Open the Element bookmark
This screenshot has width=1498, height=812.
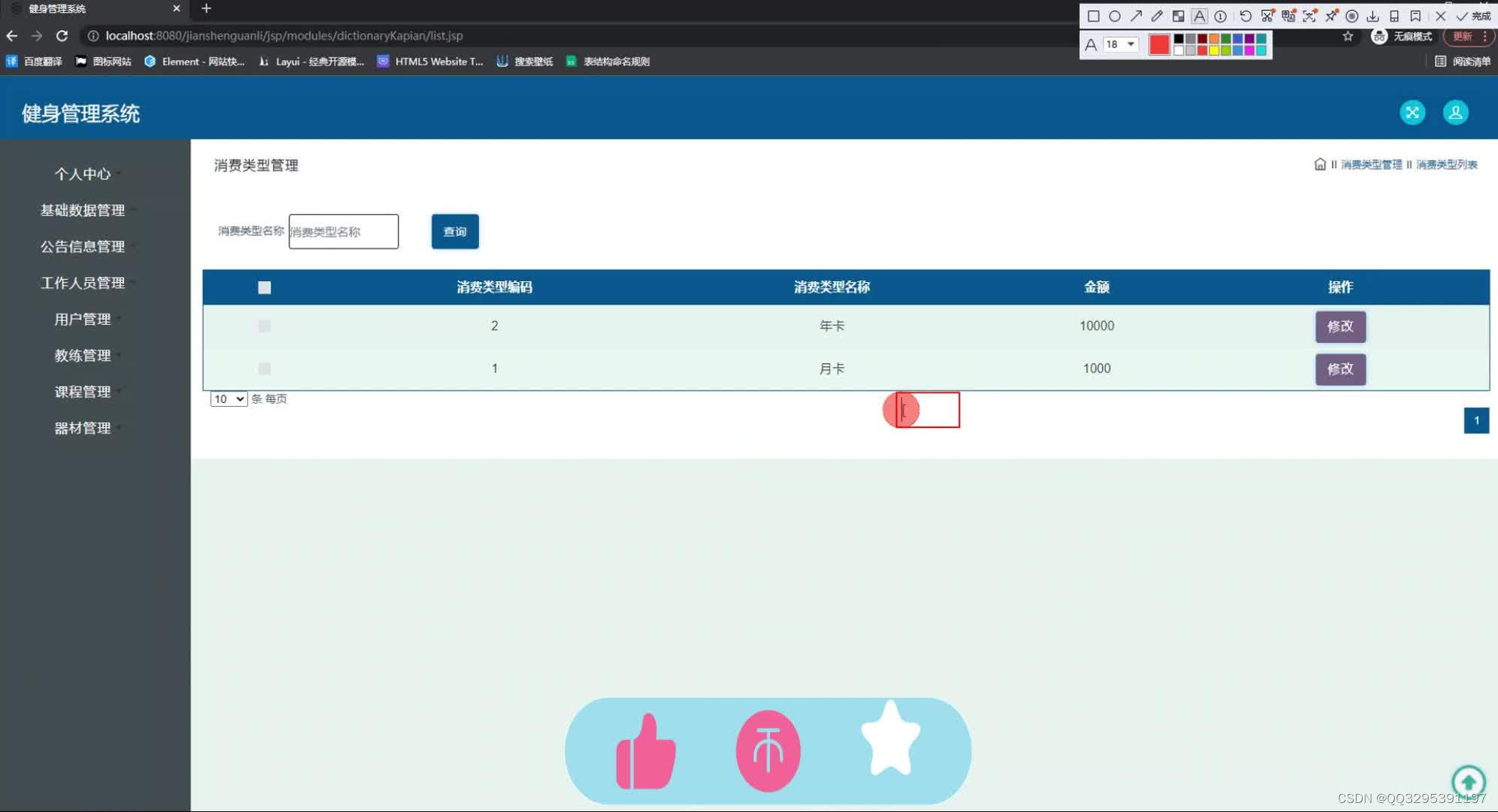195,62
